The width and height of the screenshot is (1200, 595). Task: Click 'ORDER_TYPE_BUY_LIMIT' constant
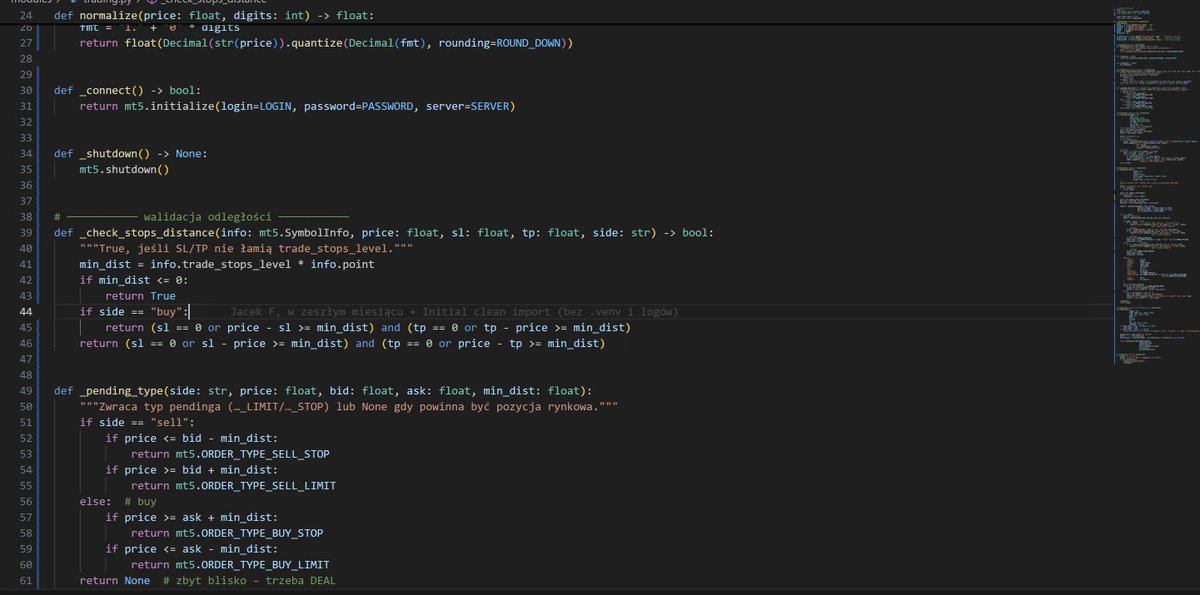click(265, 564)
